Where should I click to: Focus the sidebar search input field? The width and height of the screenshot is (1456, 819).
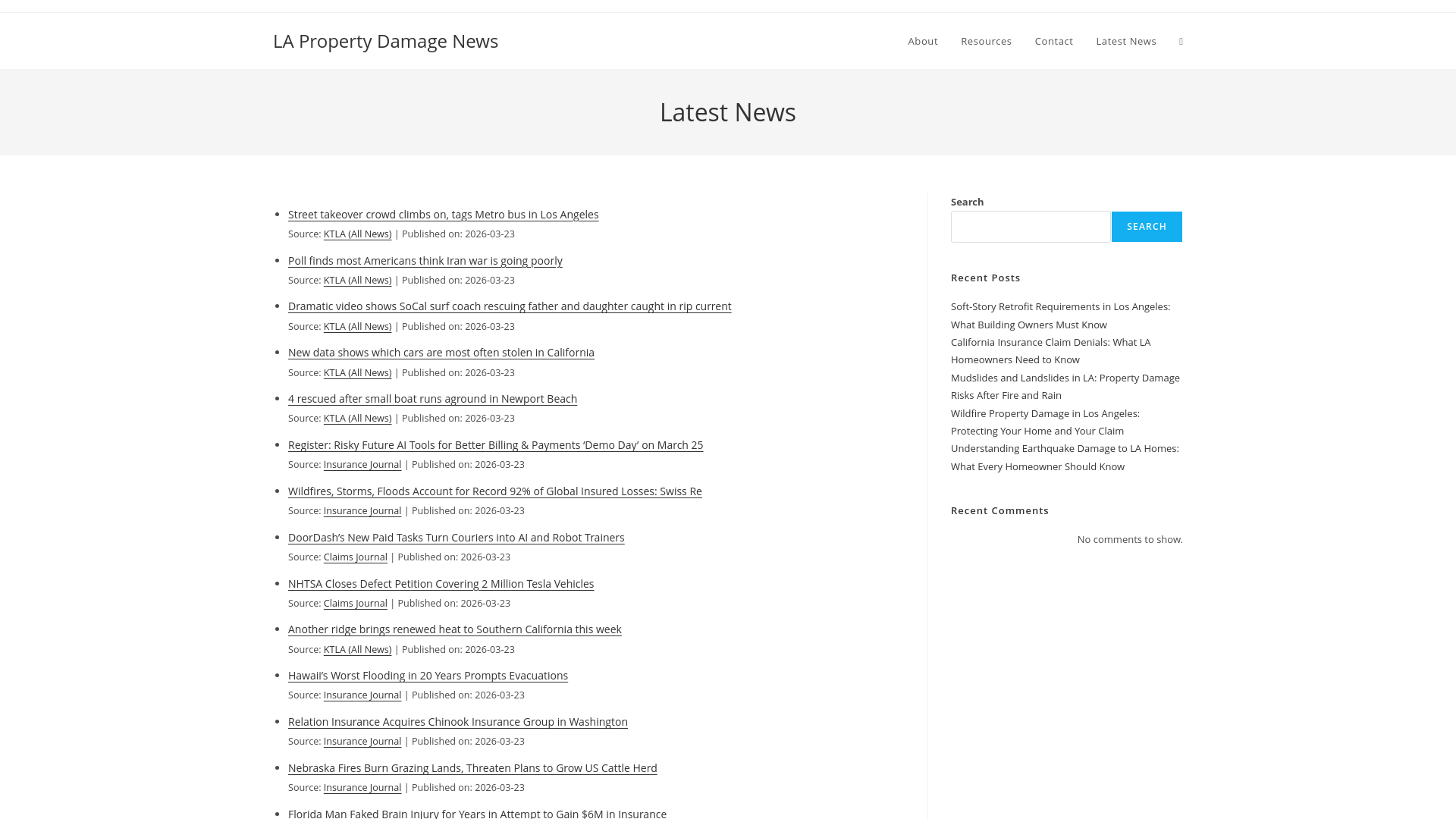[1030, 227]
